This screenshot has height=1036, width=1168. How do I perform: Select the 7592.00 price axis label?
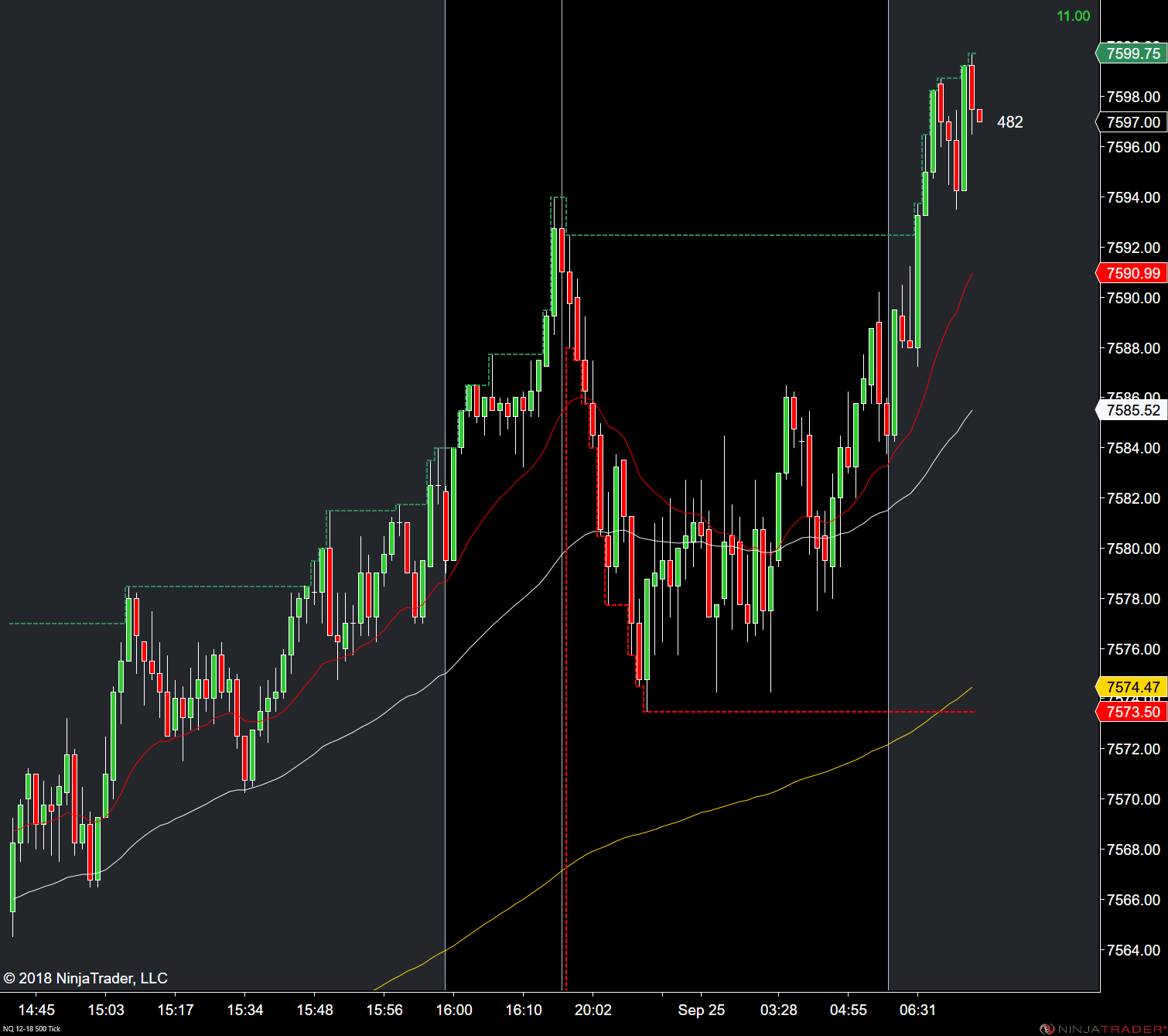point(1133,248)
